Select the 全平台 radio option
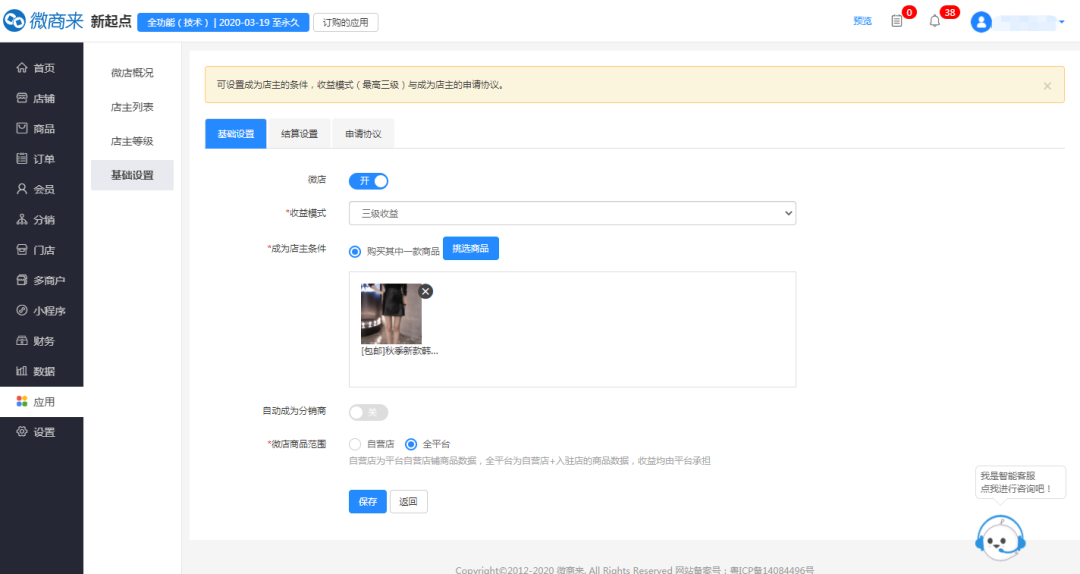The image size is (1080, 574). (x=411, y=444)
